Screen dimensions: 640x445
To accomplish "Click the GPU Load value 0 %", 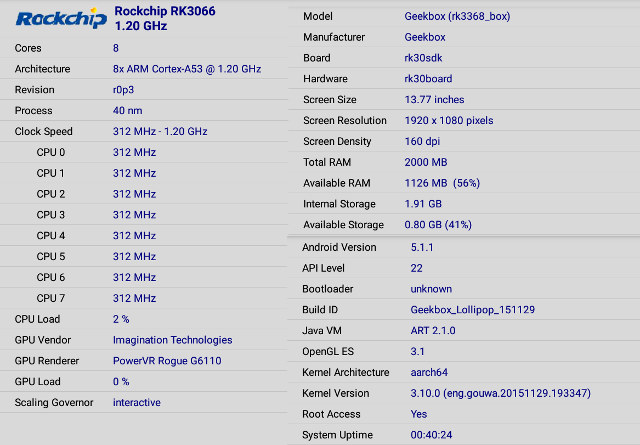I will pyautogui.click(x=121, y=382).
